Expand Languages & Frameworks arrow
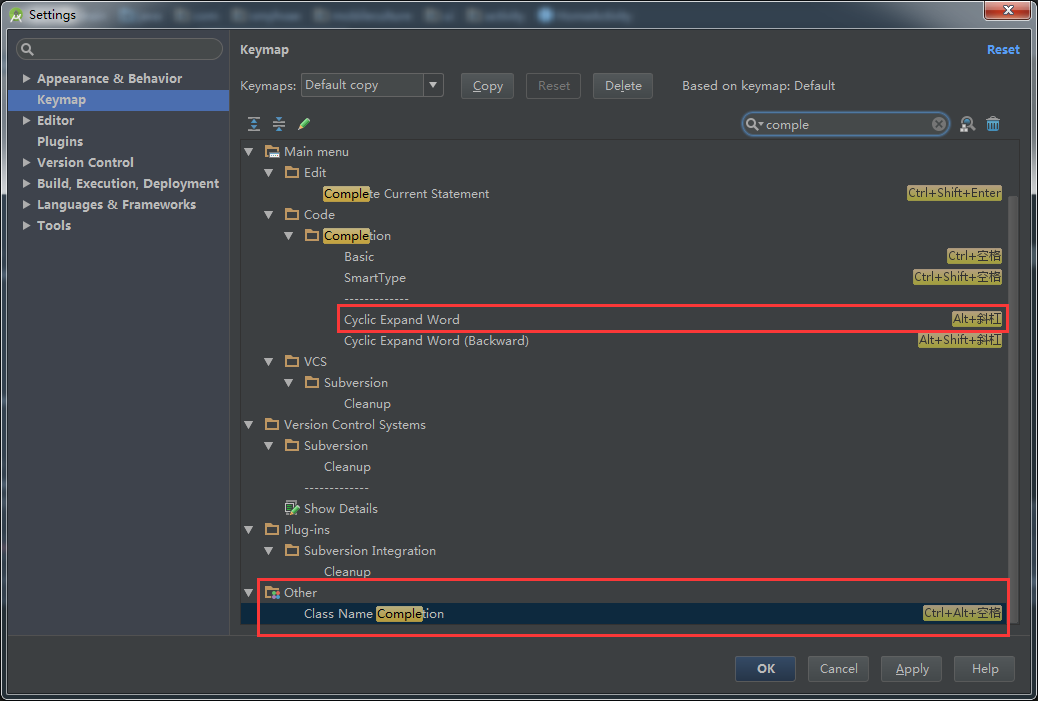The image size is (1038, 701). click(x=26, y=205)
